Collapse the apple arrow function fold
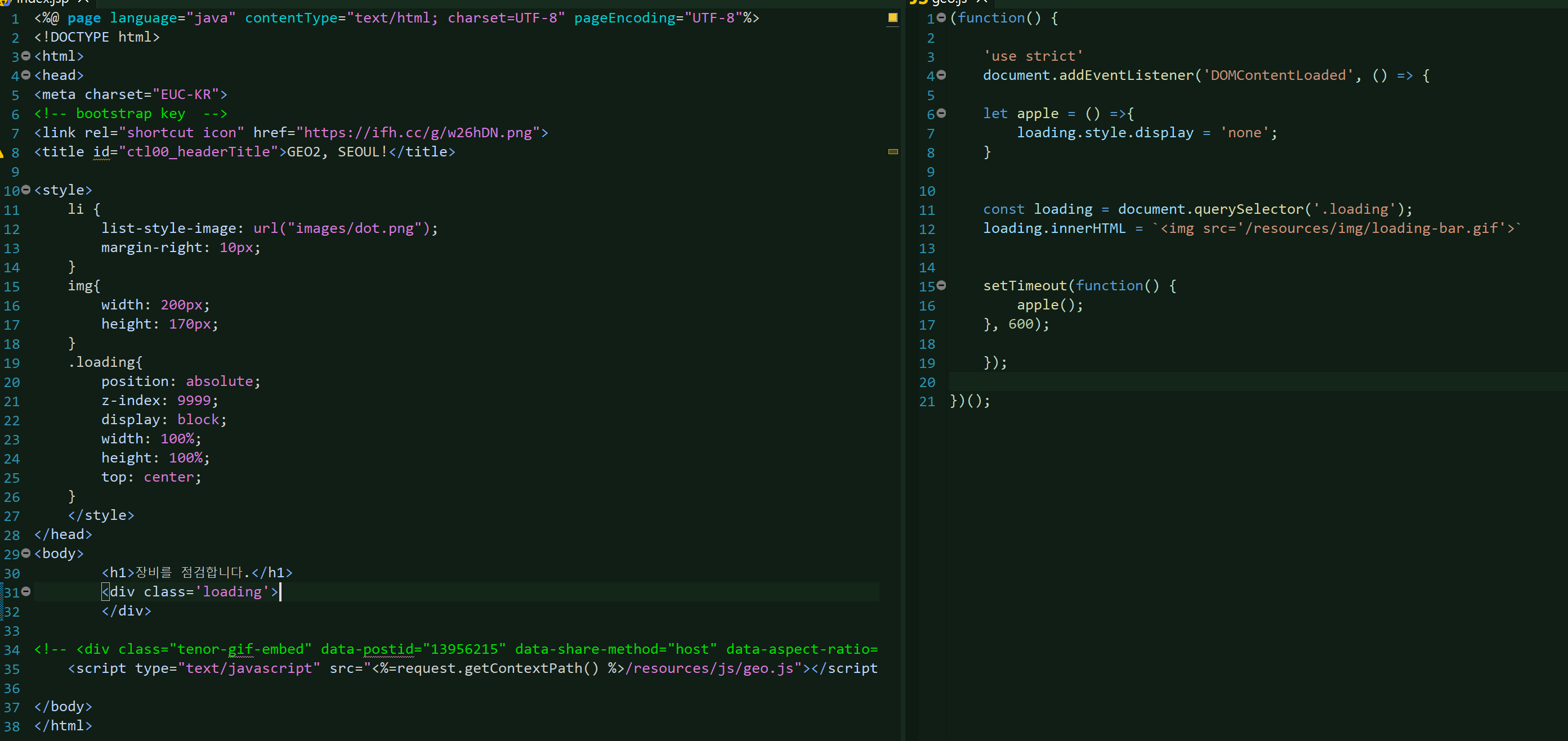The width and height of the screenshot is (1568, 741). (x=941, y=113)
